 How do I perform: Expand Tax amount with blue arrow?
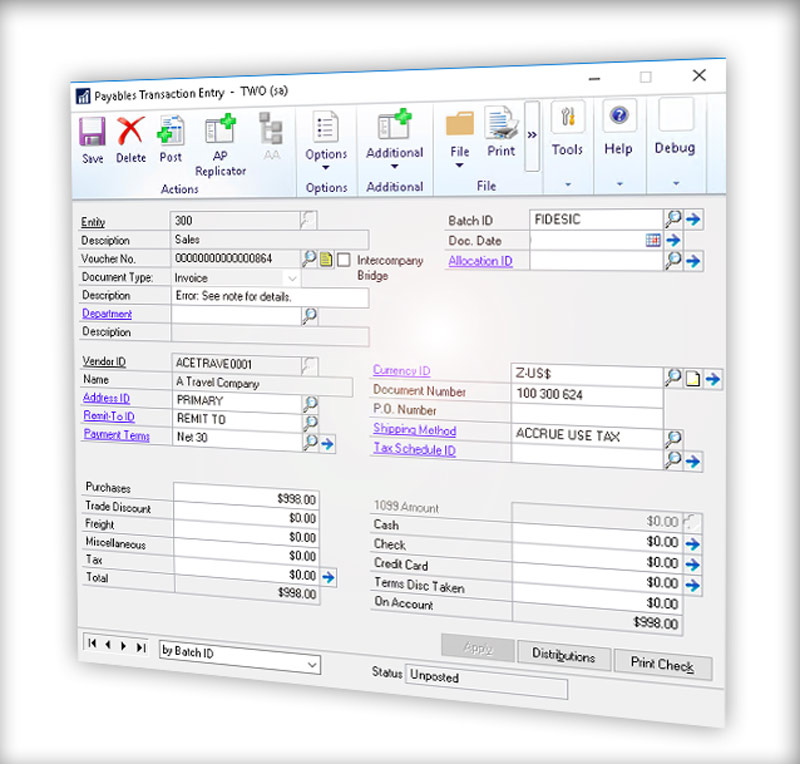pos(328,577)
